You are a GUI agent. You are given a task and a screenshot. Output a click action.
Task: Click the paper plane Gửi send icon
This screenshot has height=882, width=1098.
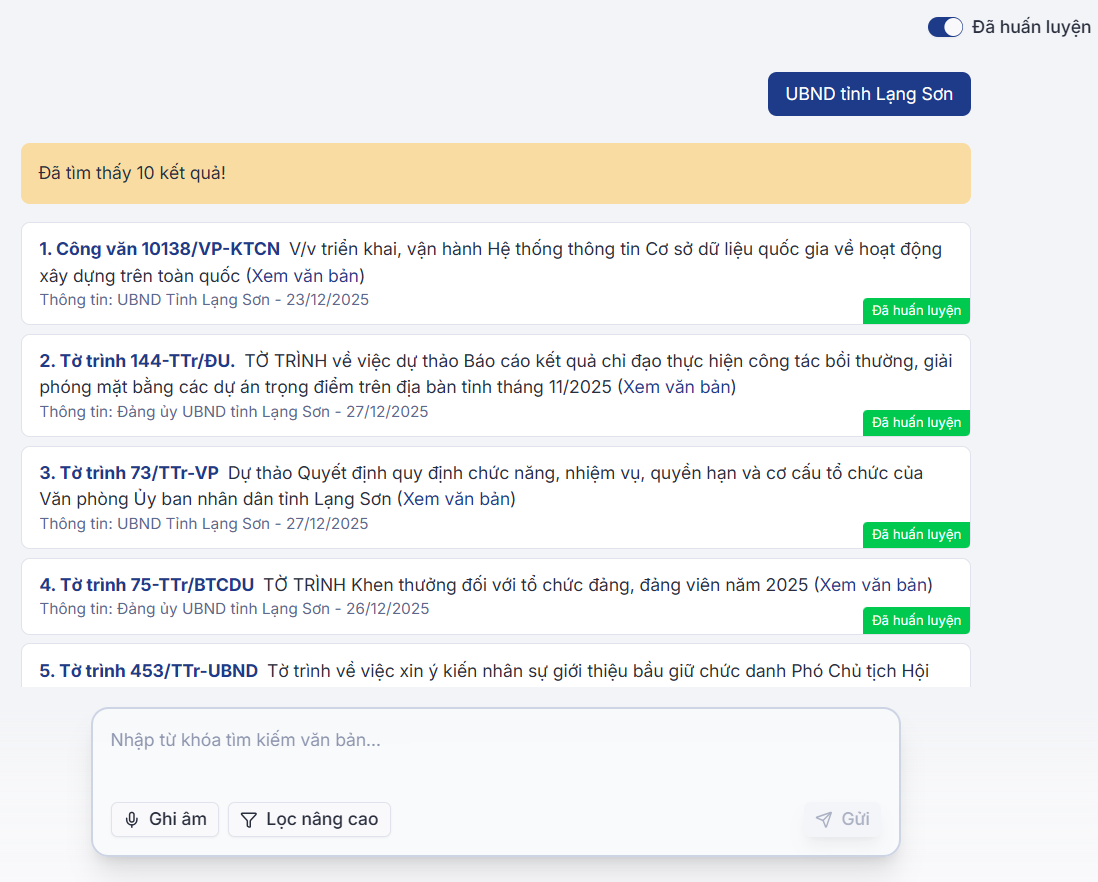click(823, 820)
